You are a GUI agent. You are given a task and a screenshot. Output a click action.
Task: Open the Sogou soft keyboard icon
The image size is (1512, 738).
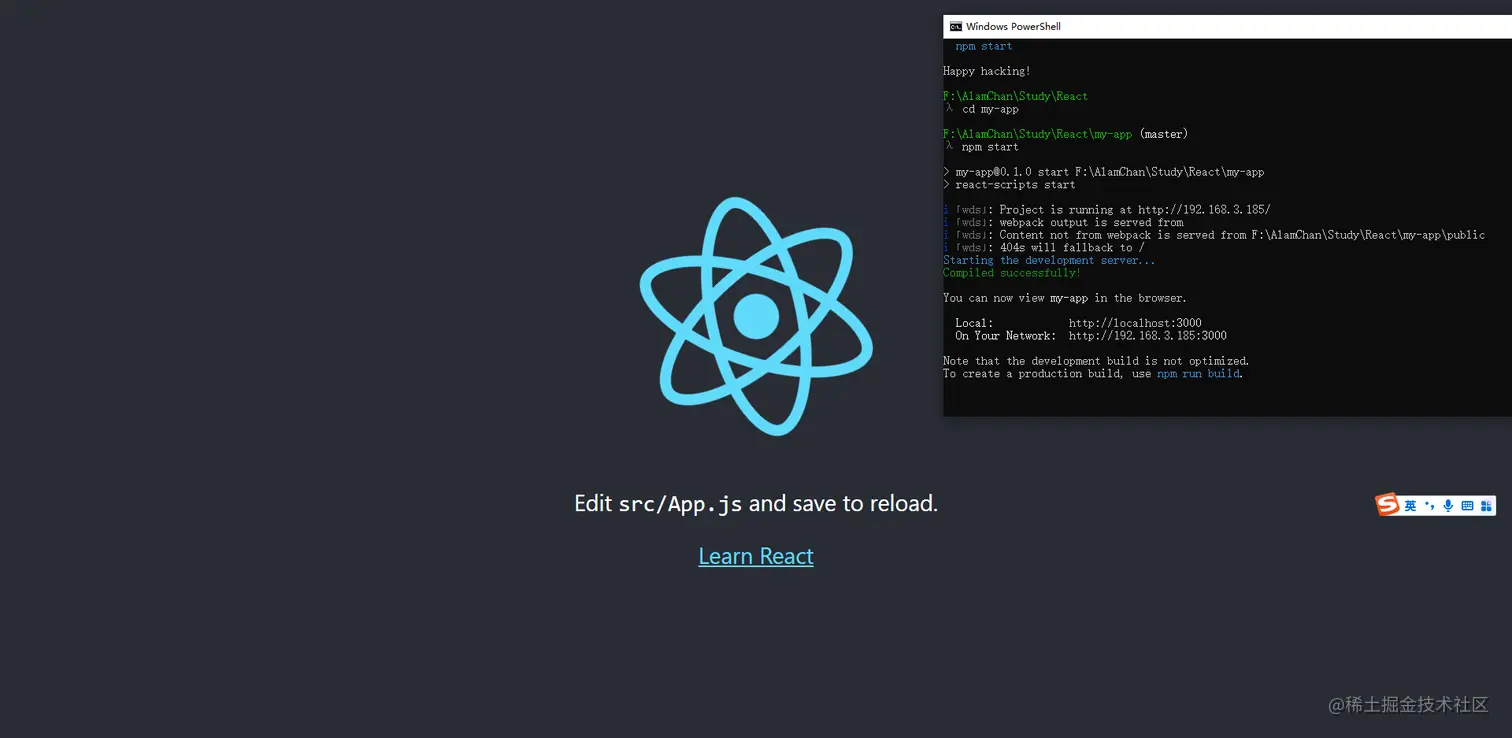[x=1467, y=506]
